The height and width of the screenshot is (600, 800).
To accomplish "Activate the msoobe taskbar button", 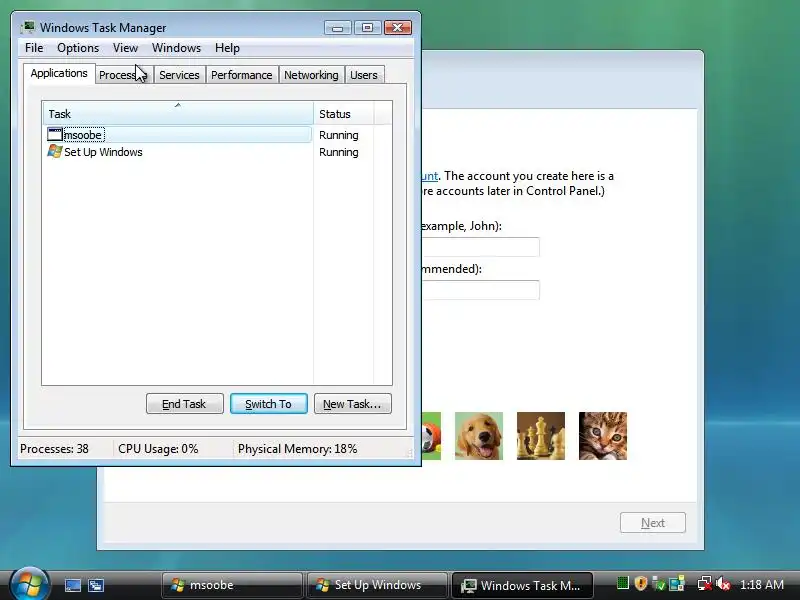I will click(232, 585).
